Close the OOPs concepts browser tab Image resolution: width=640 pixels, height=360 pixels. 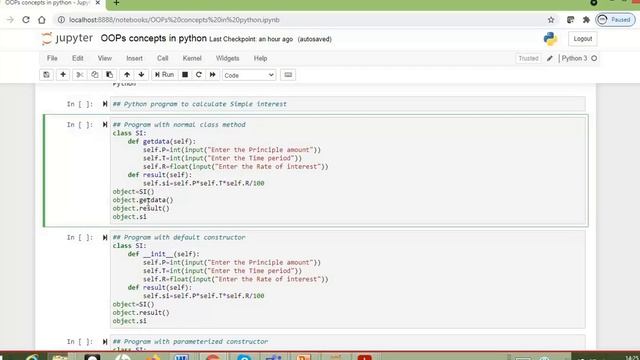pos(98,3)
